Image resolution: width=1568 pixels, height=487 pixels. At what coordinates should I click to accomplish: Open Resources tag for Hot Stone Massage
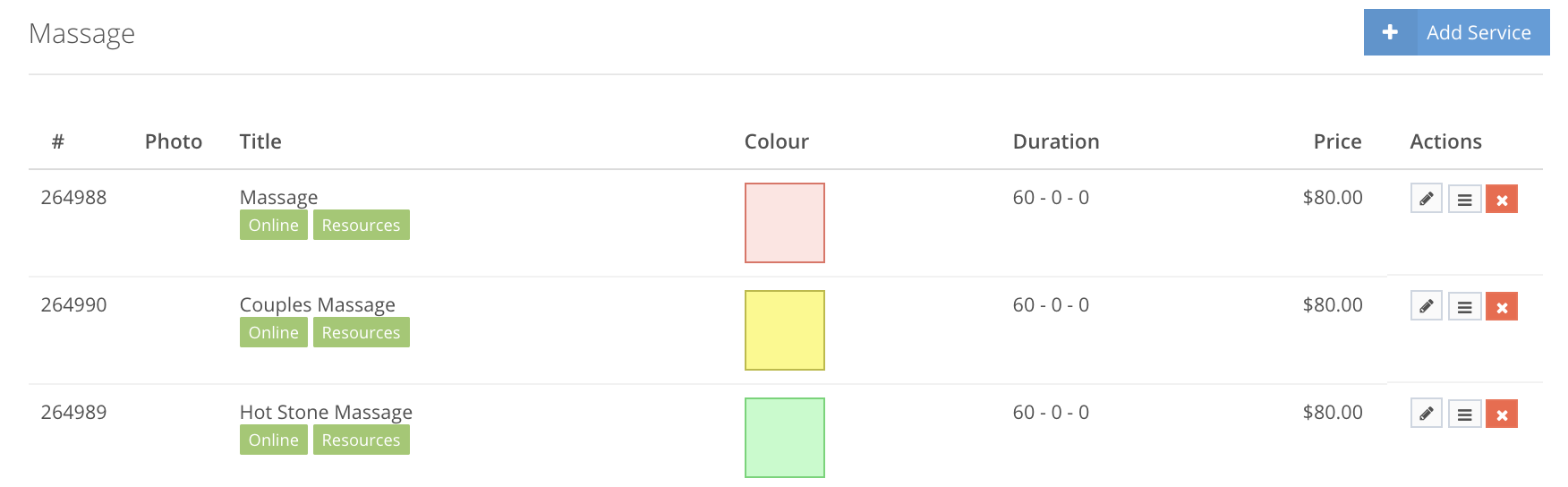coord(361,440)
